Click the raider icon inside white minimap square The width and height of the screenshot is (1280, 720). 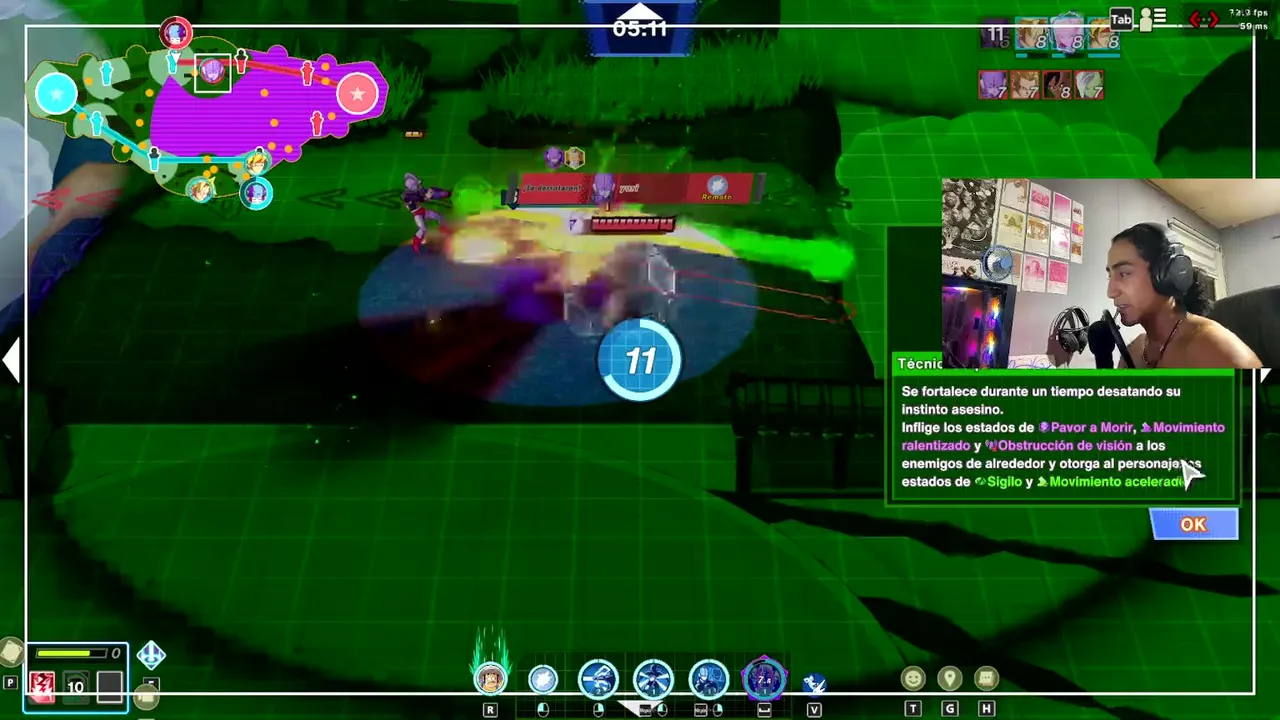[x=212, y=71]
